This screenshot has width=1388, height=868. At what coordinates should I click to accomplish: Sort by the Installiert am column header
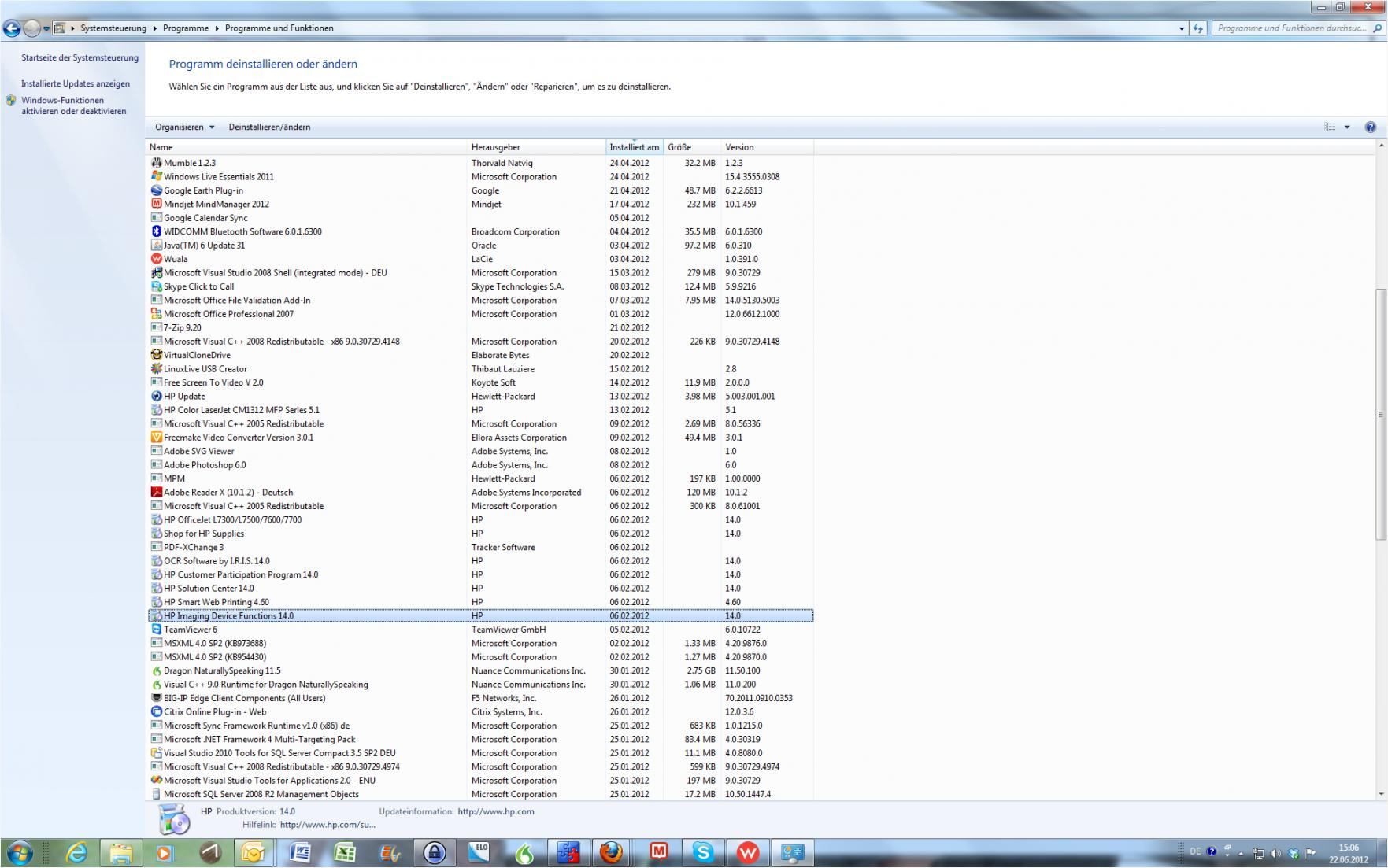635,147
